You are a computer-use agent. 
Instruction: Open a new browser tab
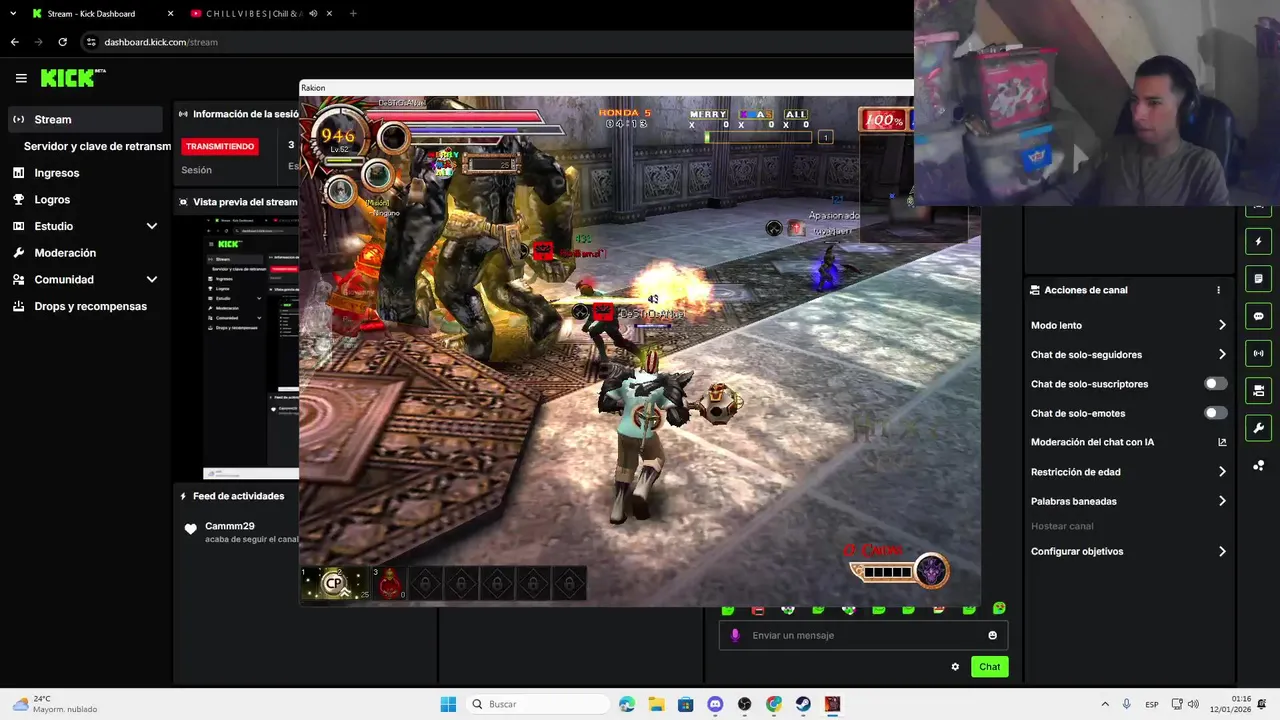click(353, 14)
